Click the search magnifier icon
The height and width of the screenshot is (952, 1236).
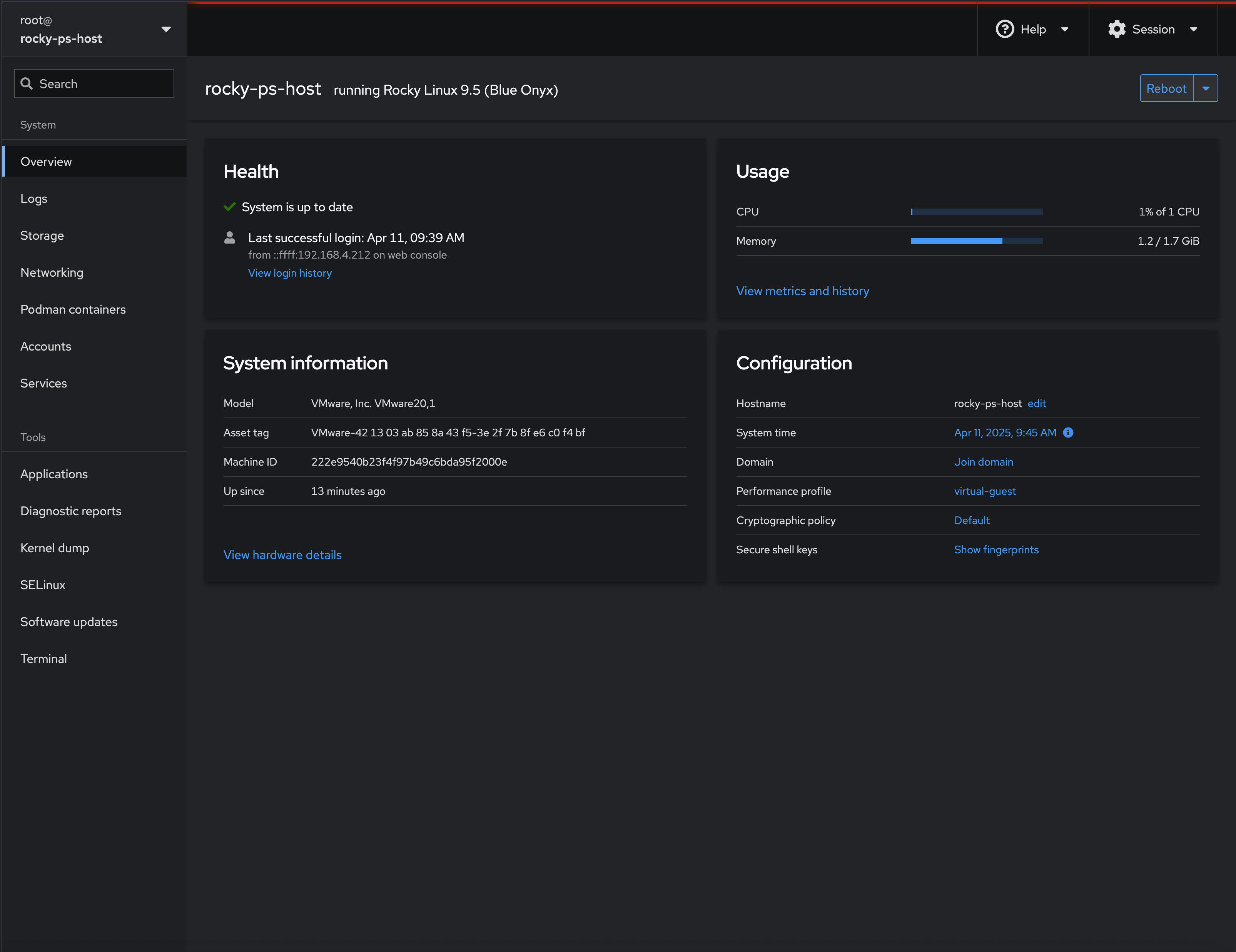coord(26,84)
